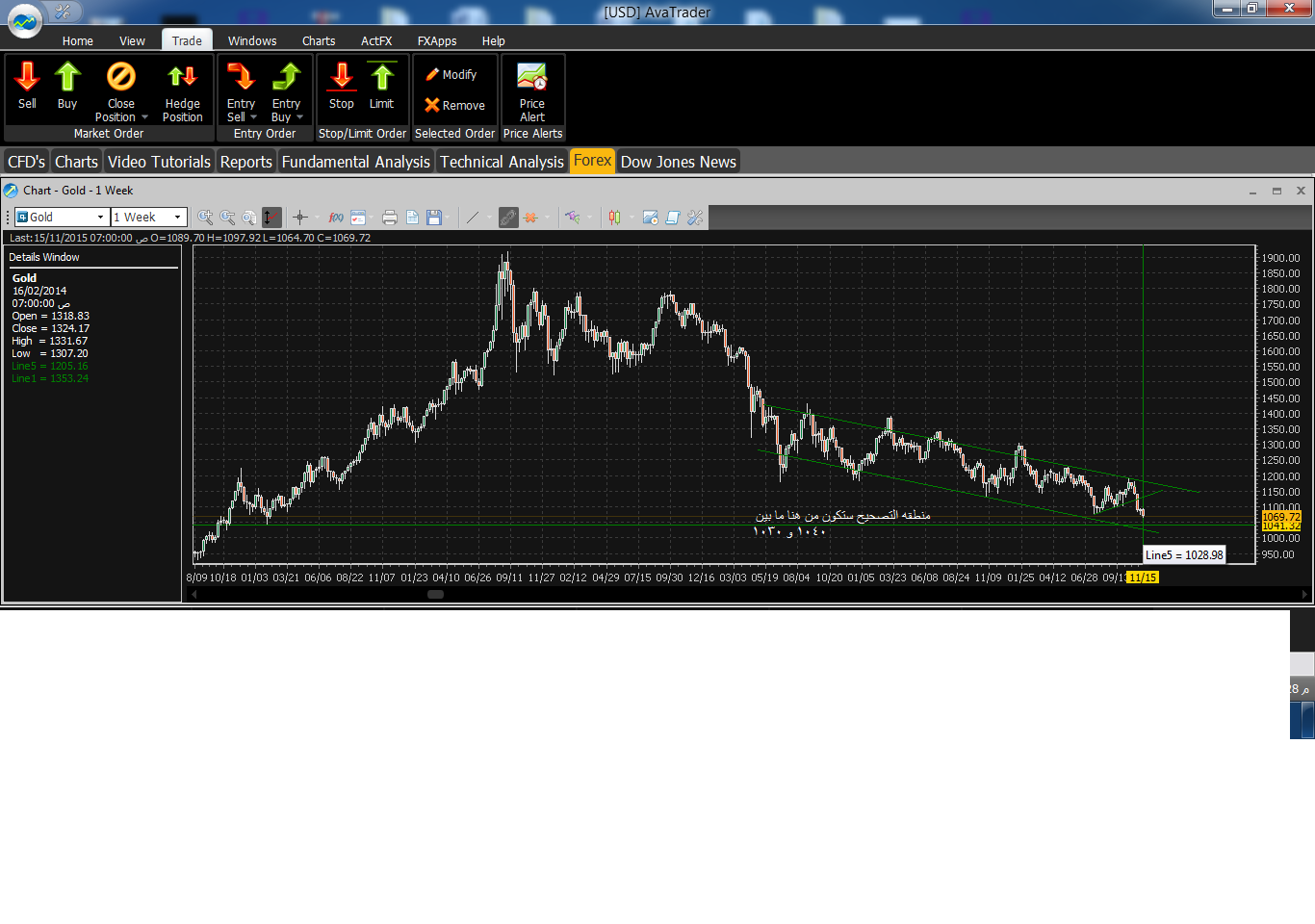Open the CFD's section tab
1315x924 pixels.
pyautogui.click(x=27, y=162)
